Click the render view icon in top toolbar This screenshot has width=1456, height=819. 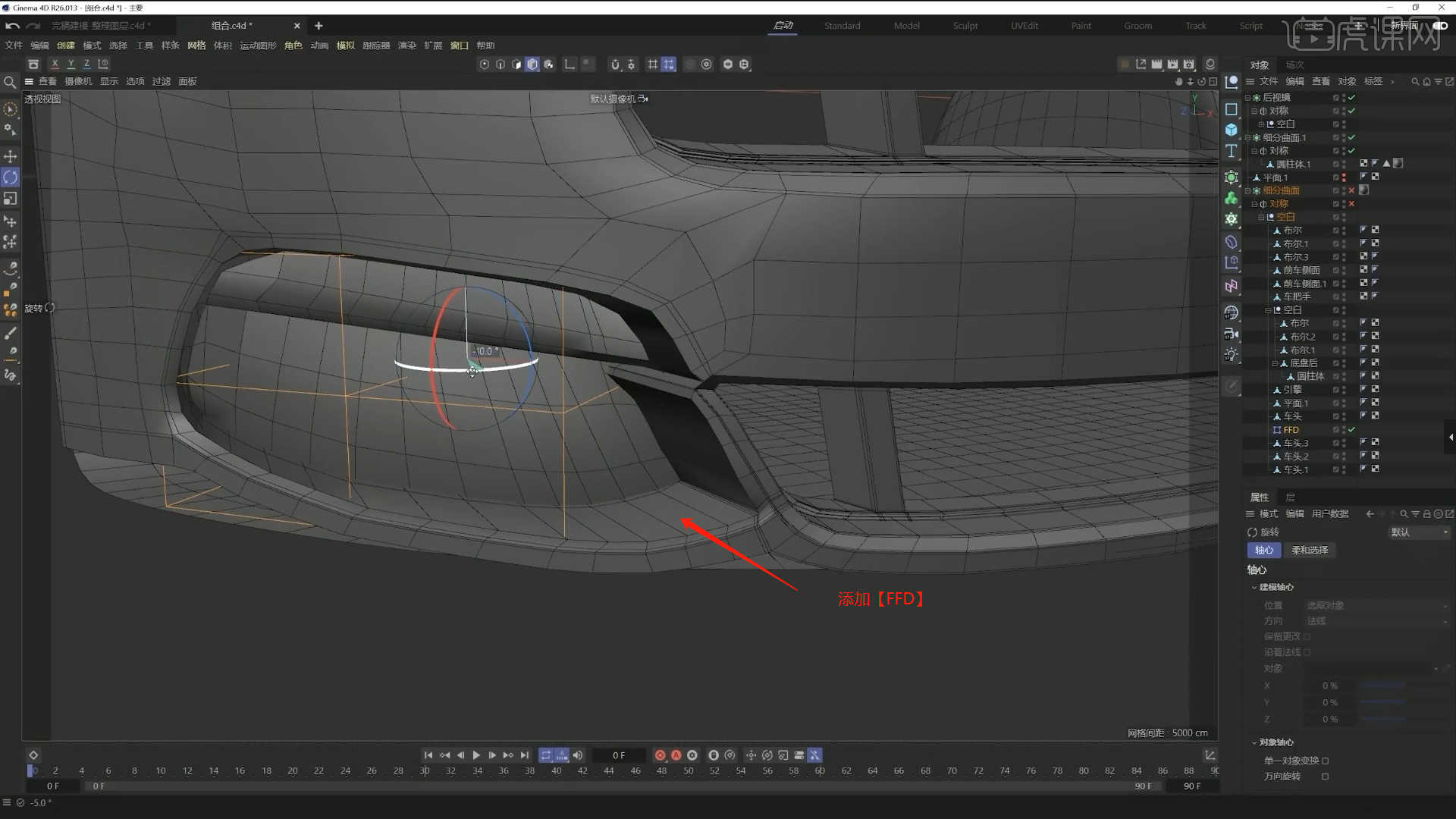1157,64
